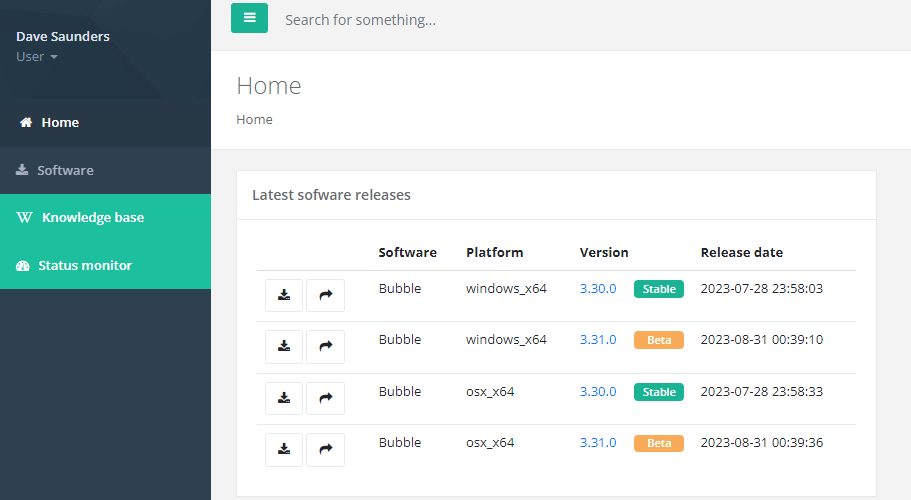Click the hamburger menu toggle button

pyautogui.click(x=249, y=18)
